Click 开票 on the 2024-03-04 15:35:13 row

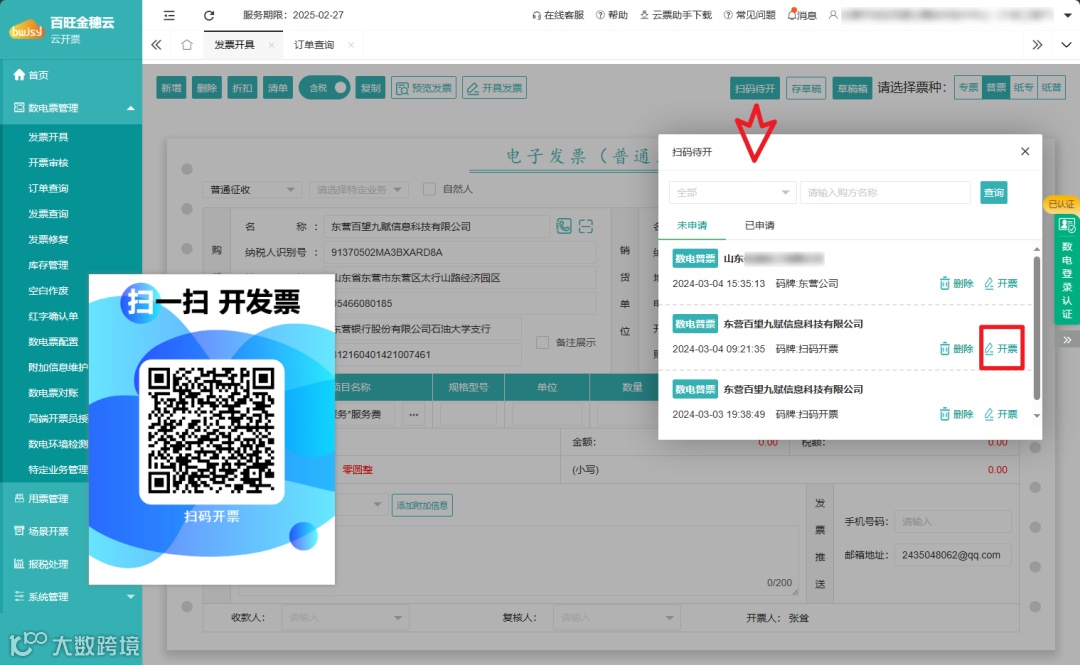(1001, 283)
